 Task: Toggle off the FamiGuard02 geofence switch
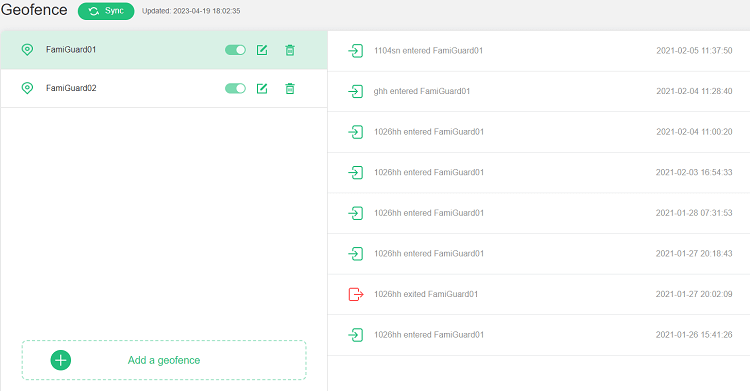(235, 88)
